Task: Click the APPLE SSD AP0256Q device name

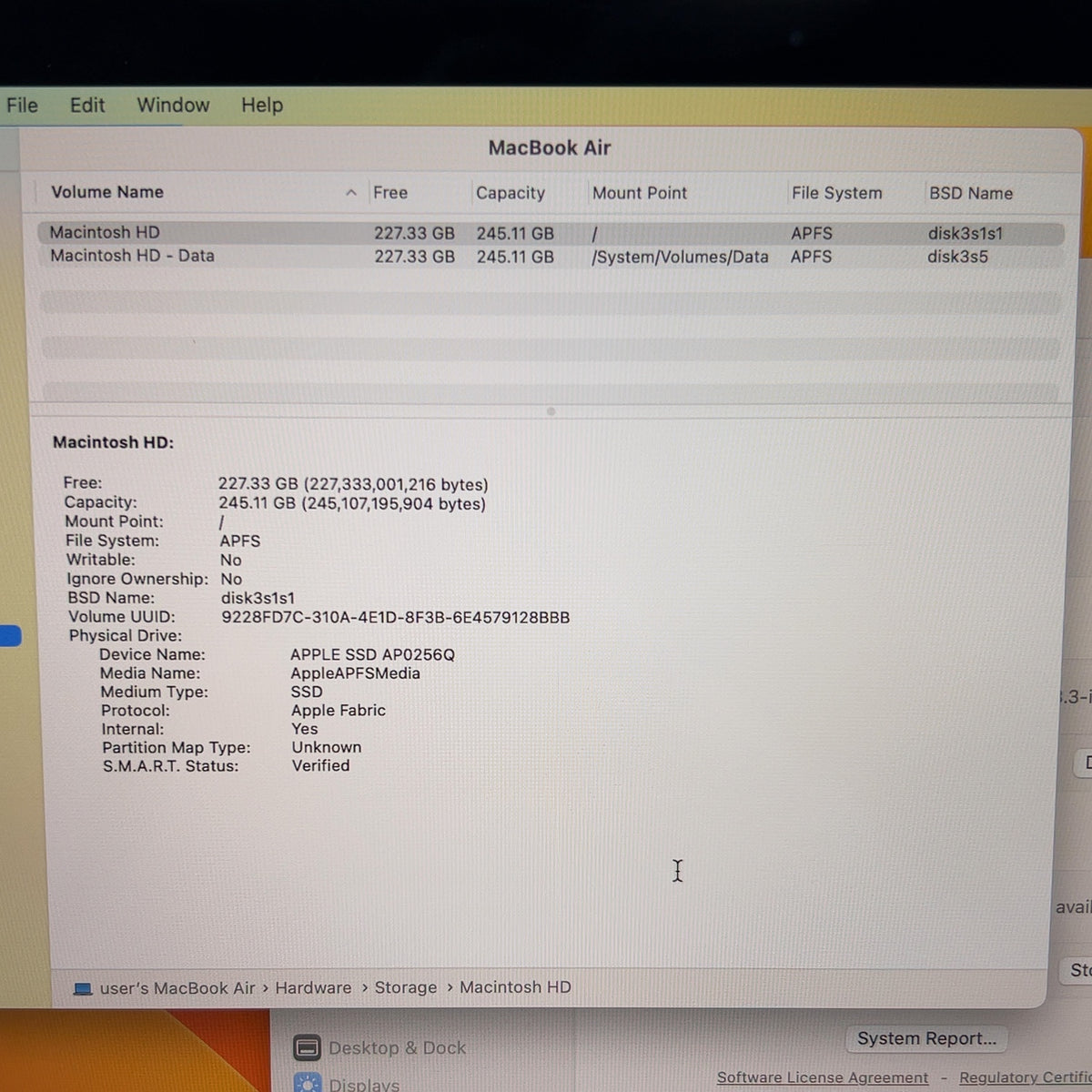Action: 372,654
